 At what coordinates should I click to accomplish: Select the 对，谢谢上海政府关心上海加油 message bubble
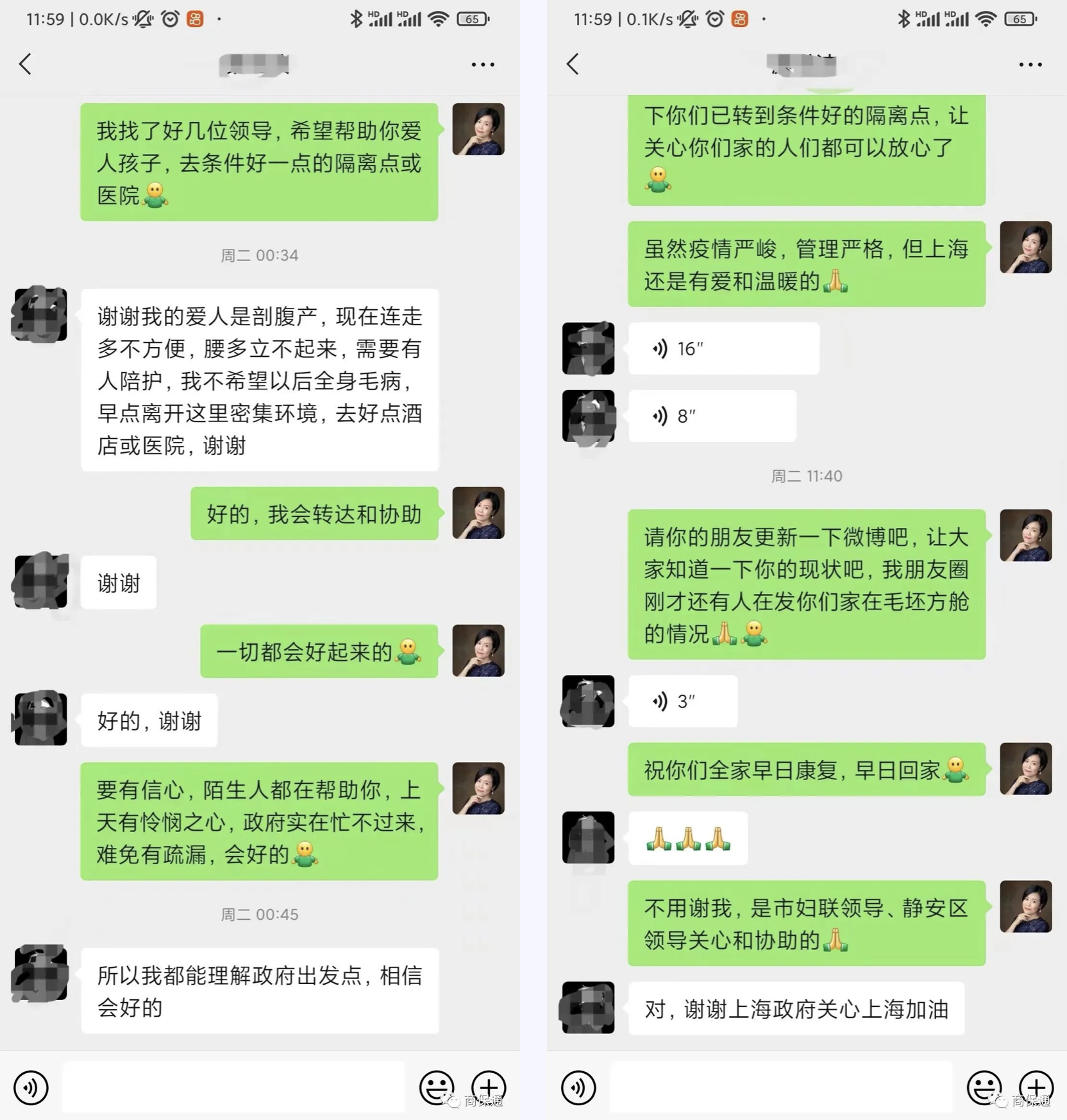point(796,1008)
